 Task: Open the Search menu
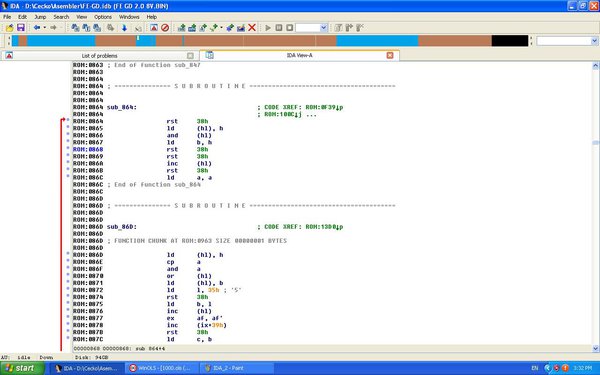pos(61,17)
